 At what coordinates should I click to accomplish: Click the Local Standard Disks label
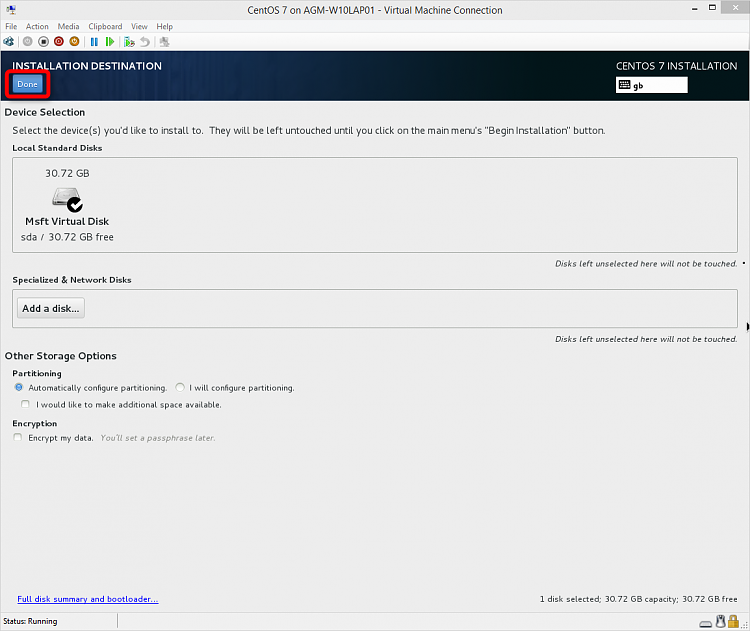click(57, 148)
